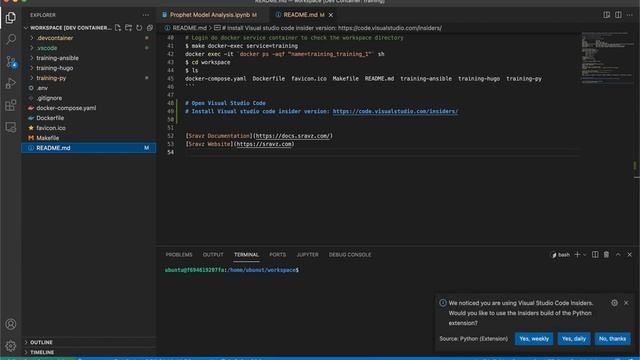640x360 pixels.
Task: Close the bottom panel
Action: click(x=629, y=254)
